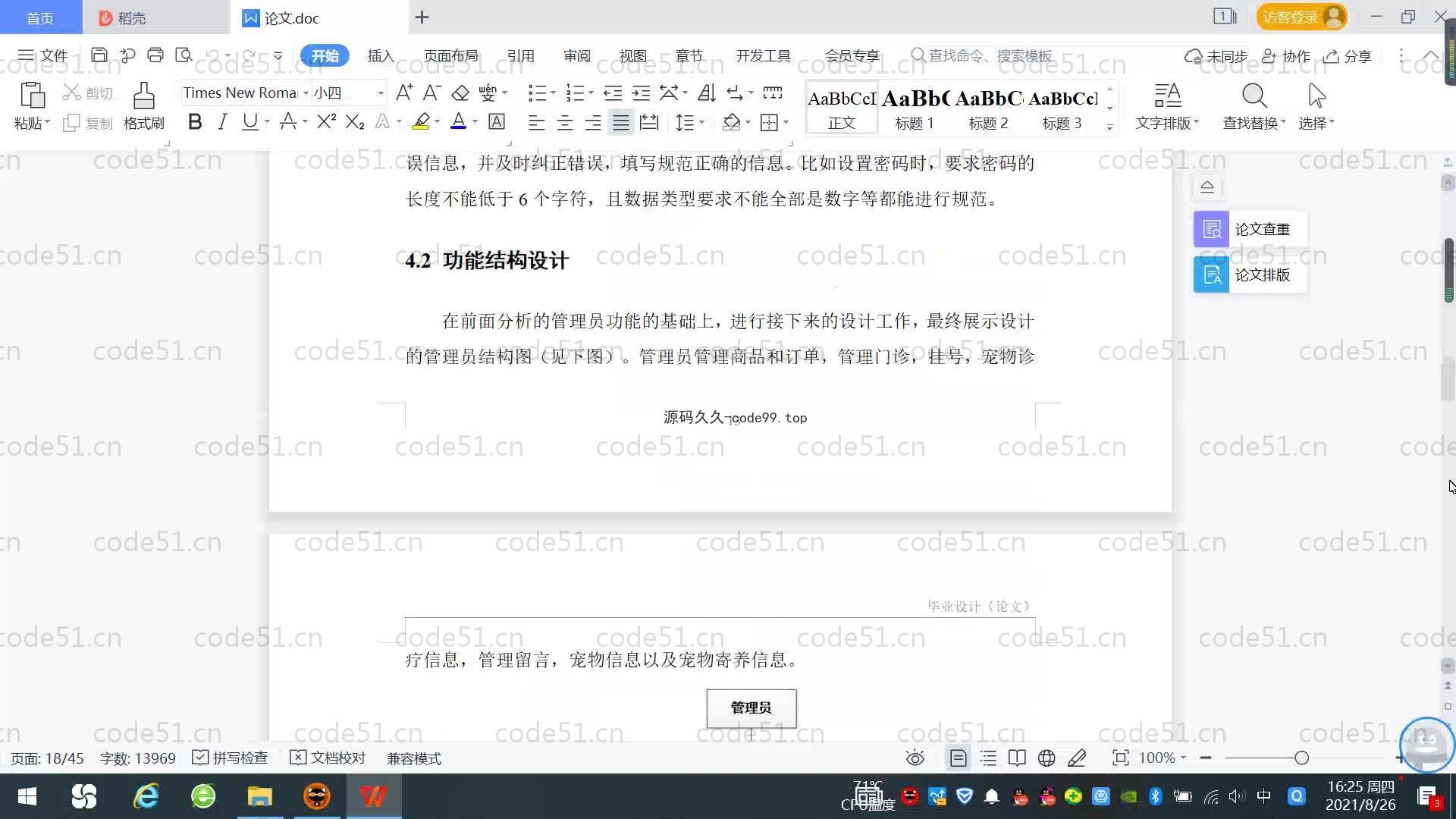Align text left
The height and width of the screenshot is (819, 1456).
[536, 122]
